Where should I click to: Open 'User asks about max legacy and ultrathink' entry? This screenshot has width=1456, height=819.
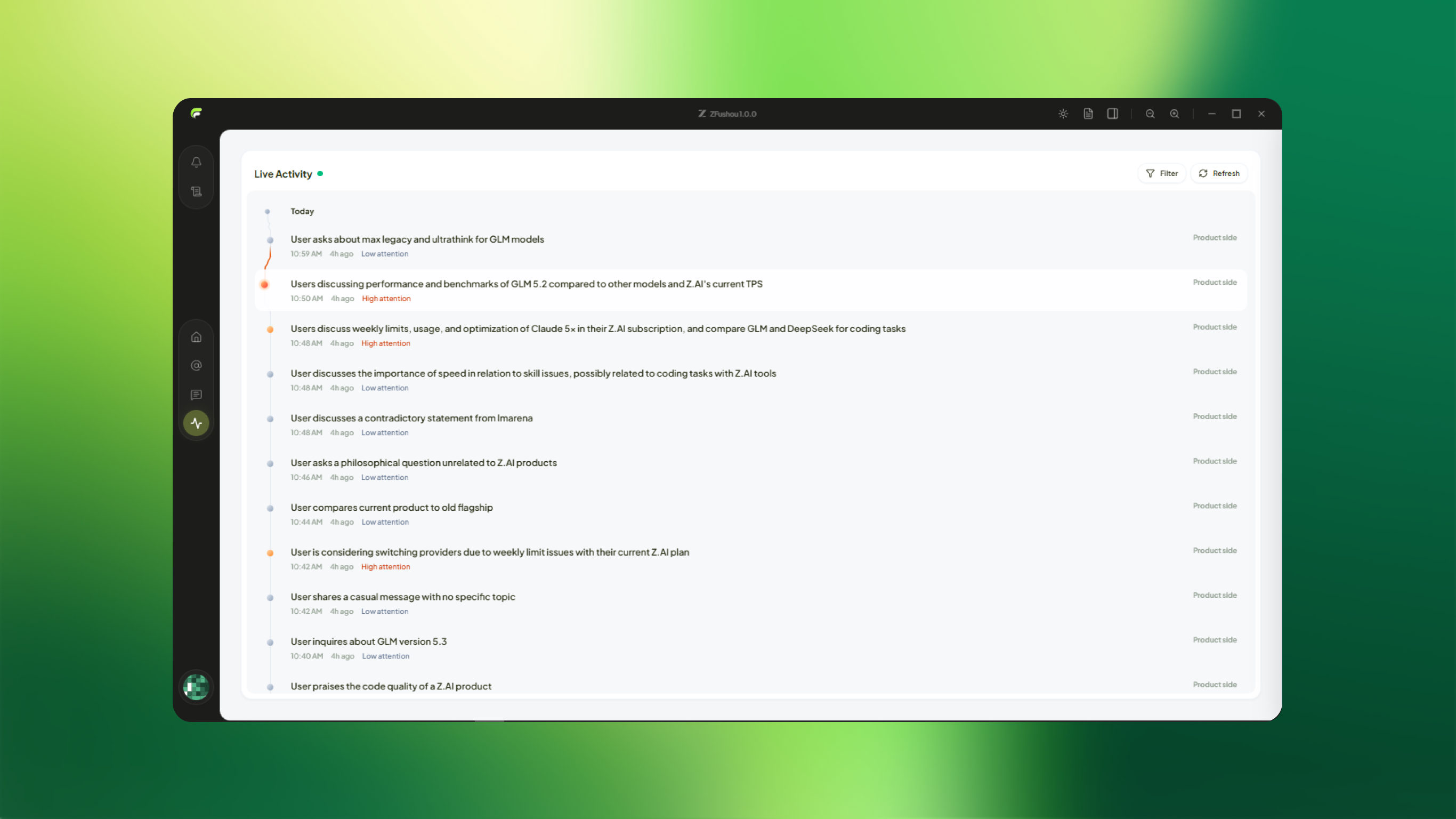[x=750, y=246]
